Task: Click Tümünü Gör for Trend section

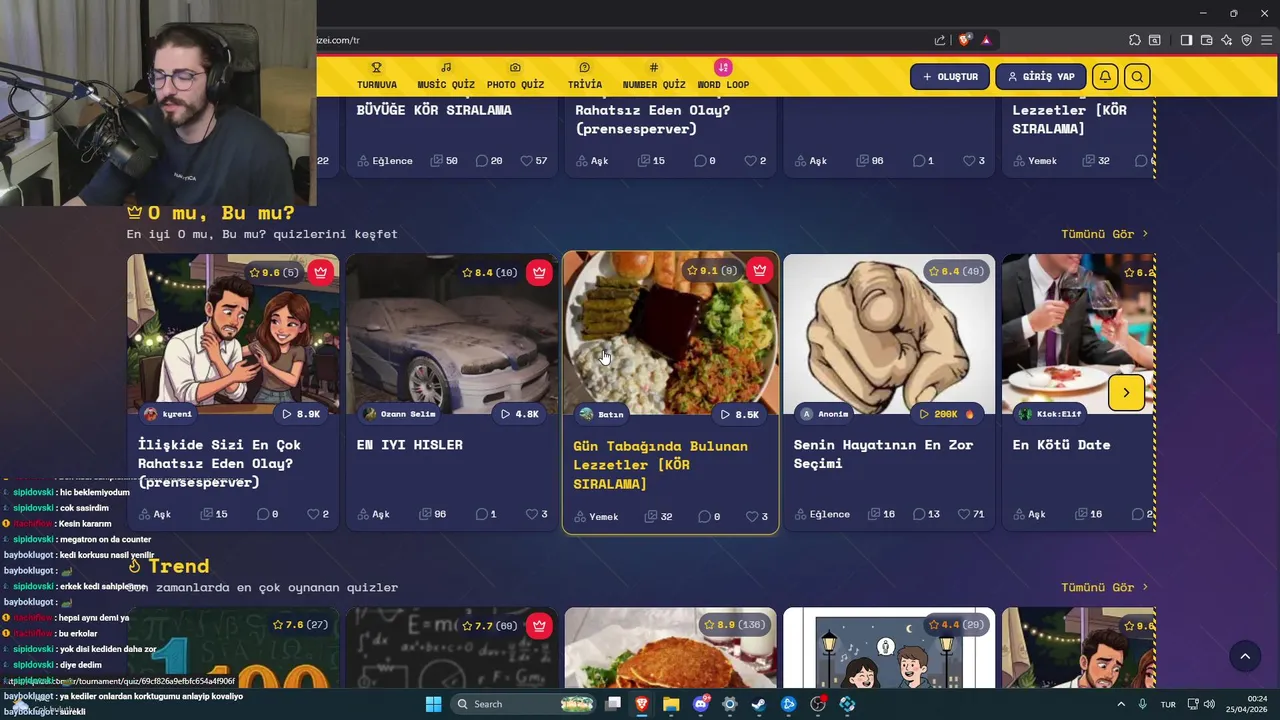Action: (1104, 587)
